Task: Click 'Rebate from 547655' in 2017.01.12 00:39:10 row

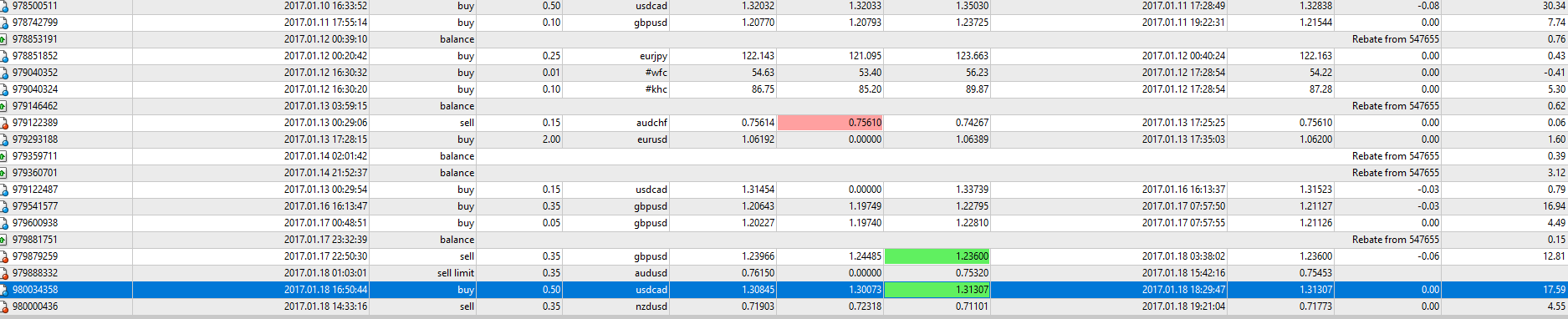Action: 1396,39
